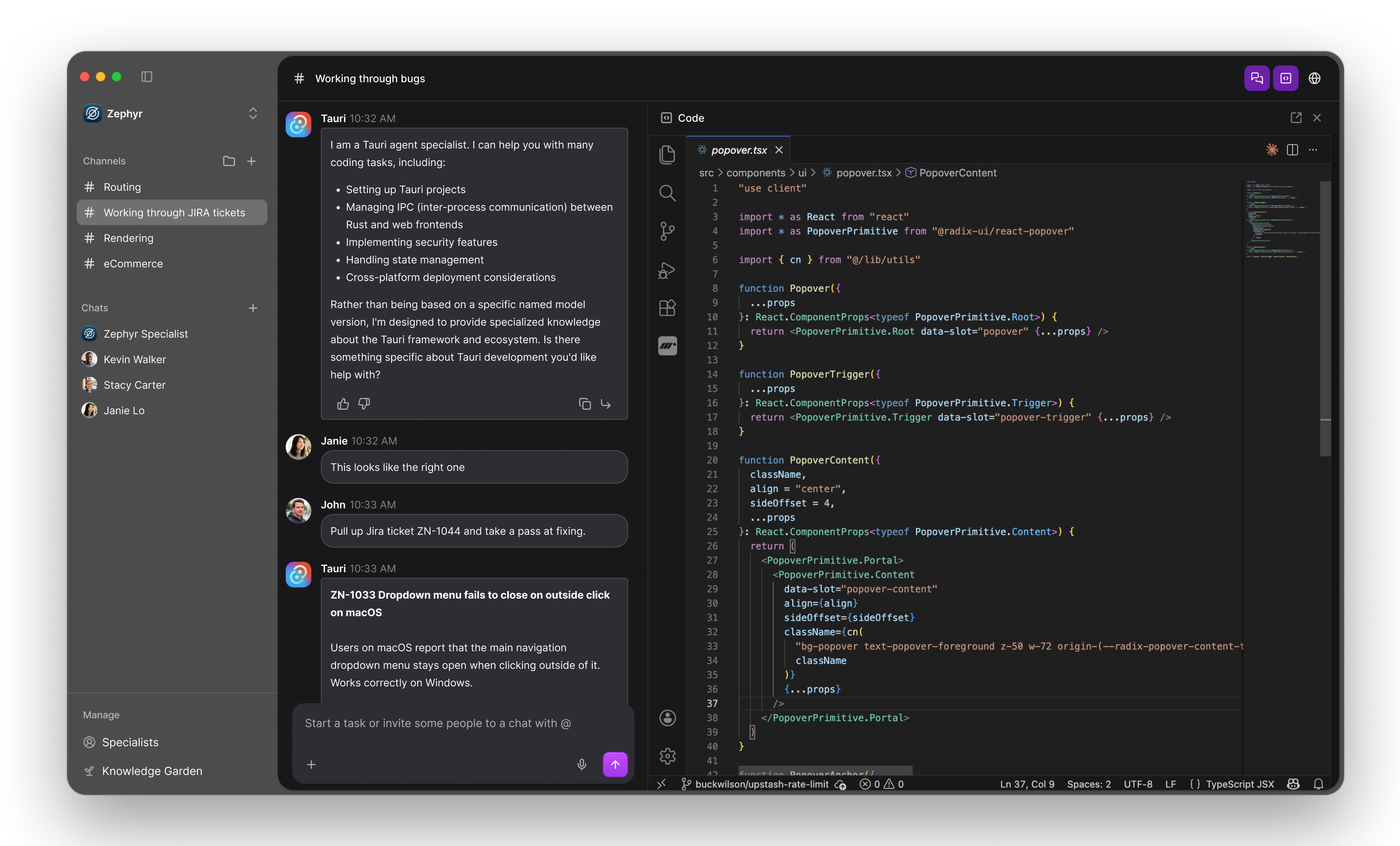1400x846 pixels.
Task: Click thumbs up on Tauri's message
Action: pyautogui.click(x=342, y=404)
